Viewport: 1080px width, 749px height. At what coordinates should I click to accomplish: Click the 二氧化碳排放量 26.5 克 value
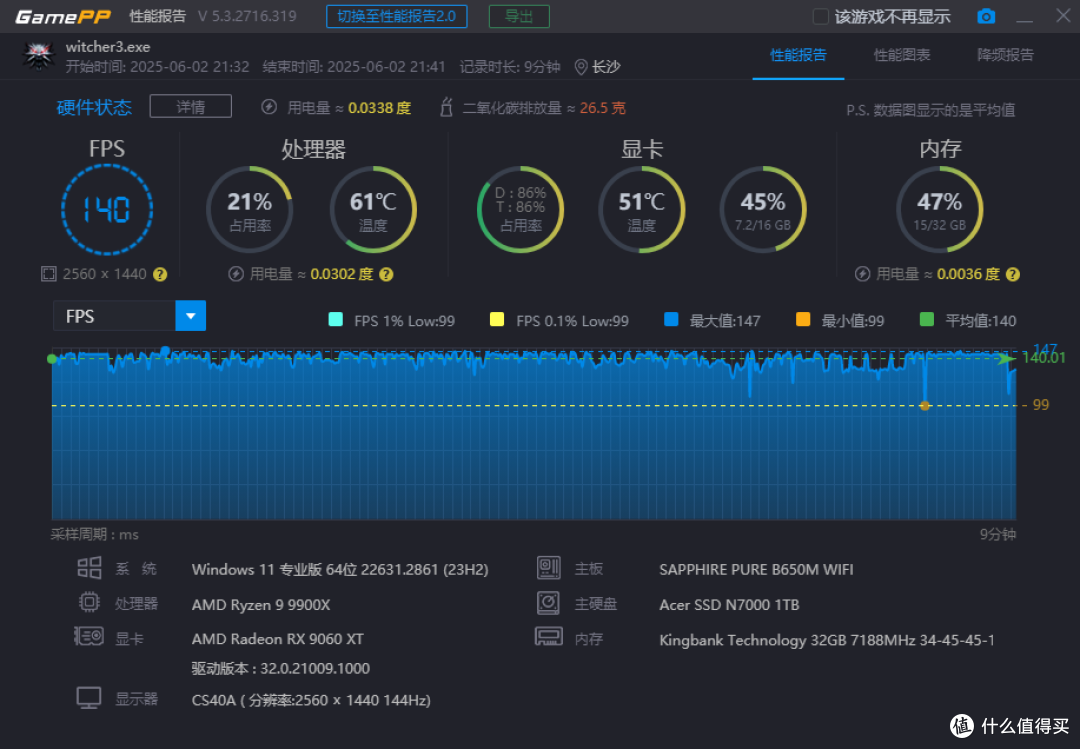pos(603,108)
